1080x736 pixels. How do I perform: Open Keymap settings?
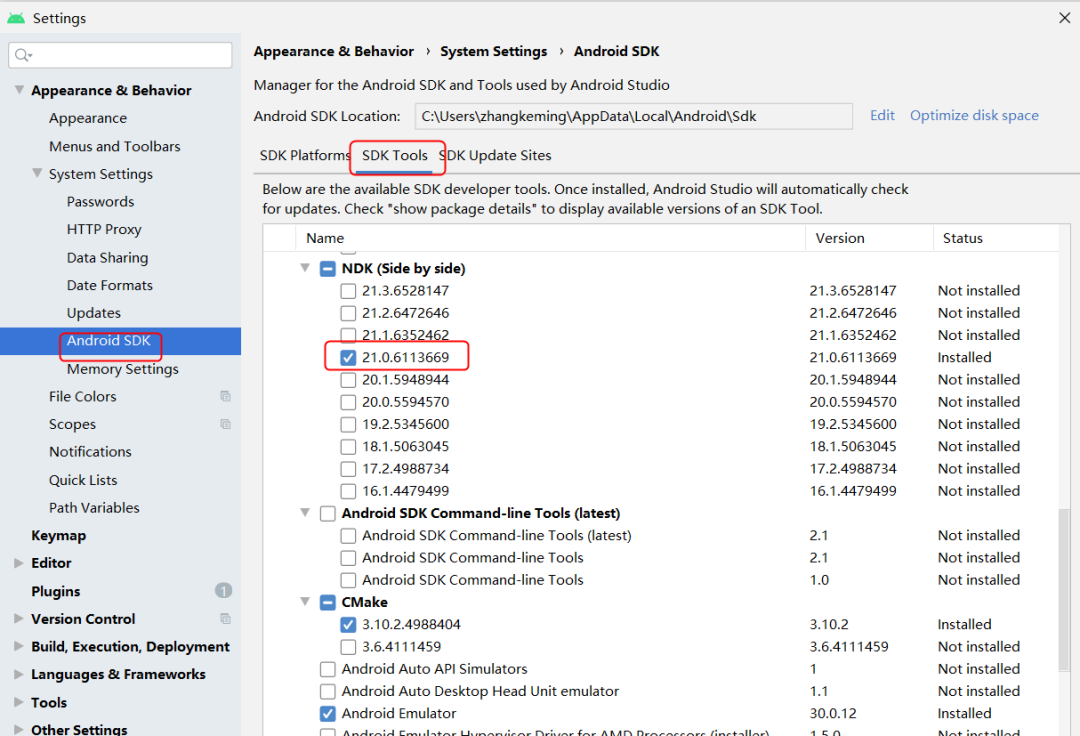[58, 535]
